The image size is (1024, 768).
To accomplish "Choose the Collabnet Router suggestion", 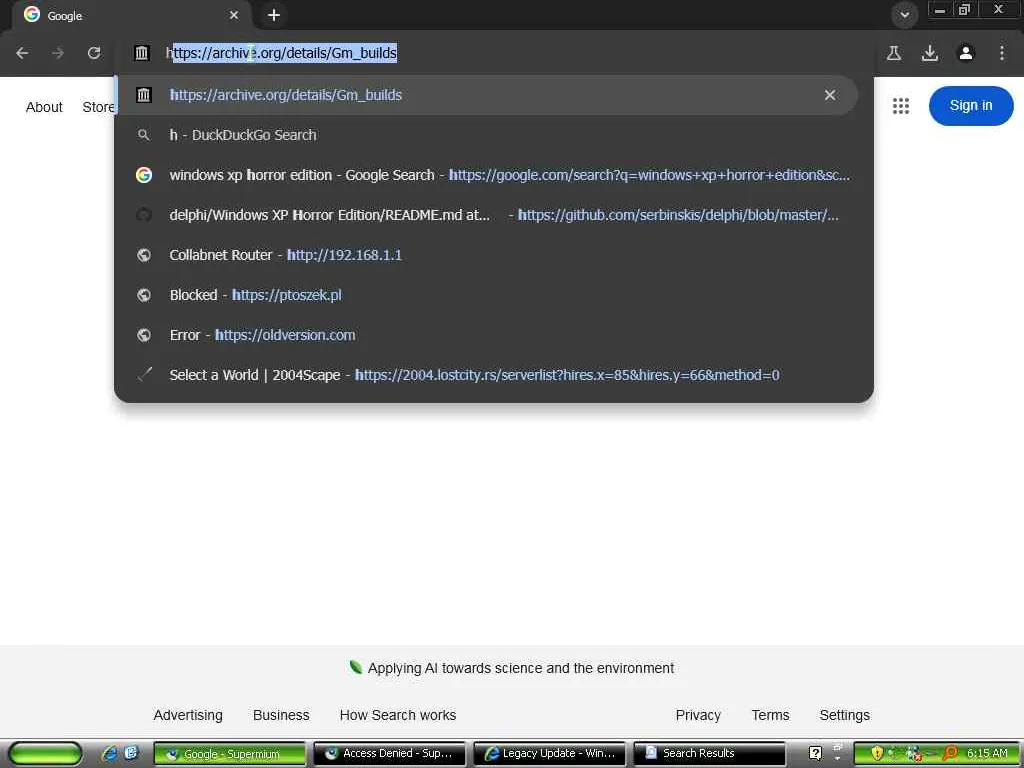I will click(487, 255).
